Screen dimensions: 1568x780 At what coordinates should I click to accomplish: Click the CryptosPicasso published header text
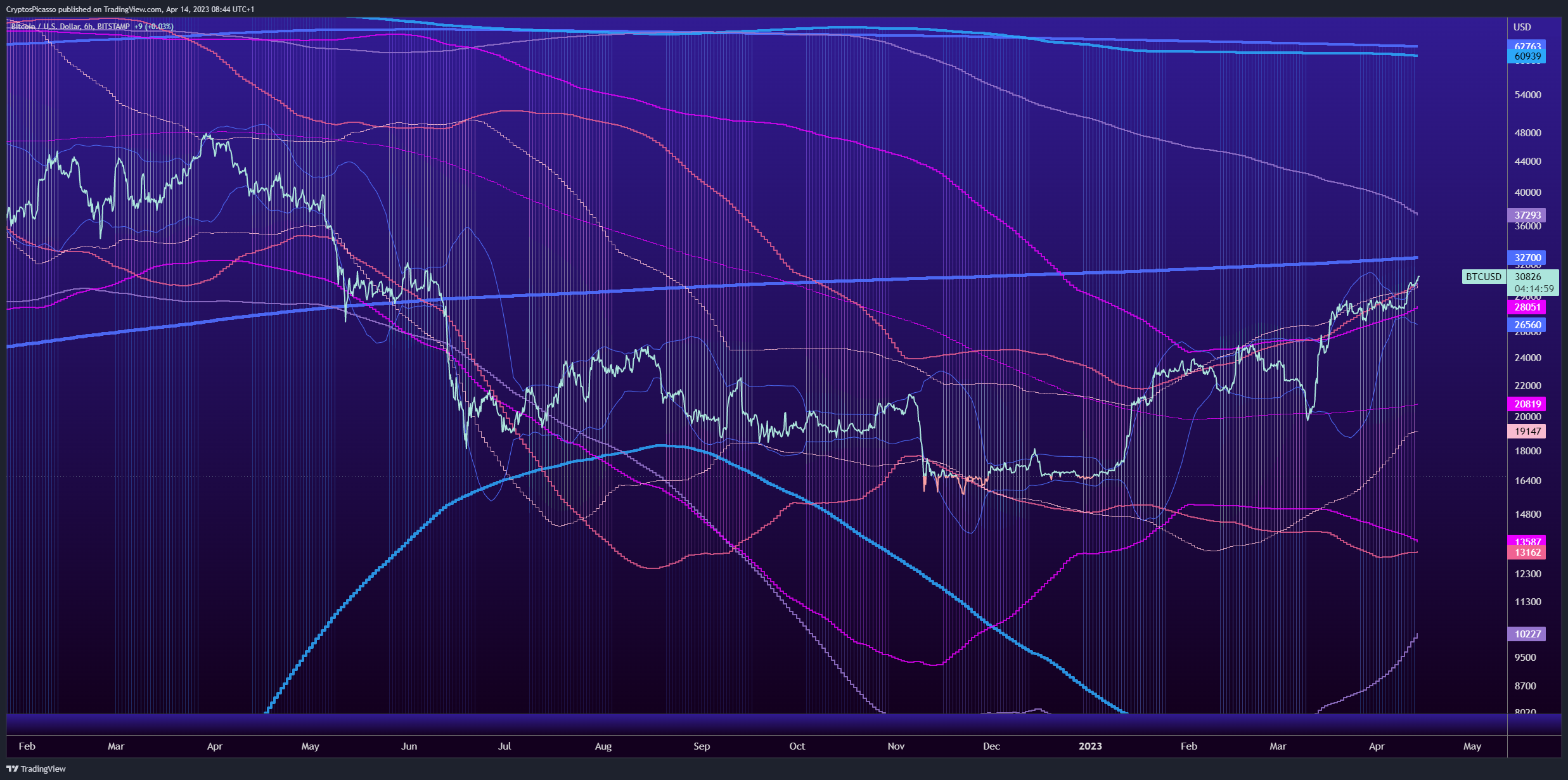tap(130, 9)
